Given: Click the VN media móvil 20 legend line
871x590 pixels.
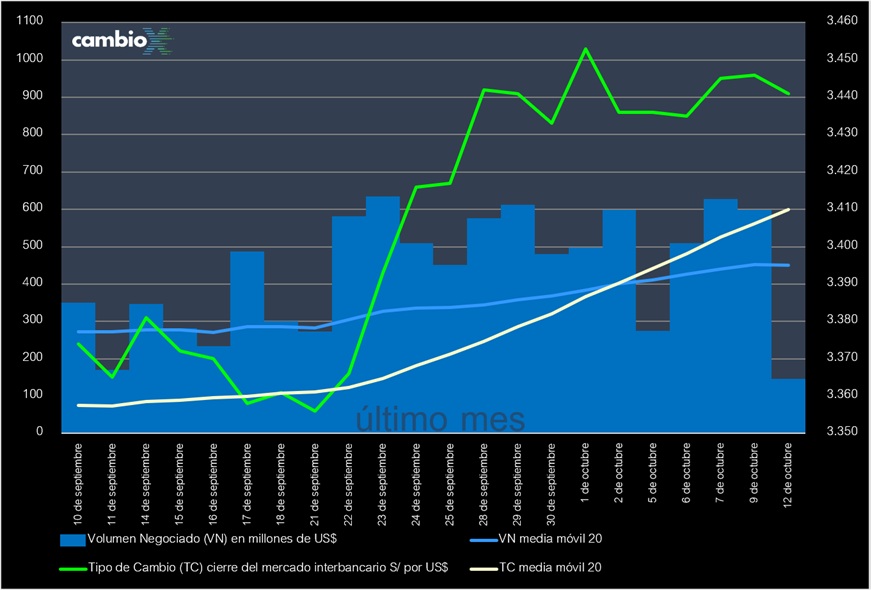Looking at the screenshot, I should 484,539.
